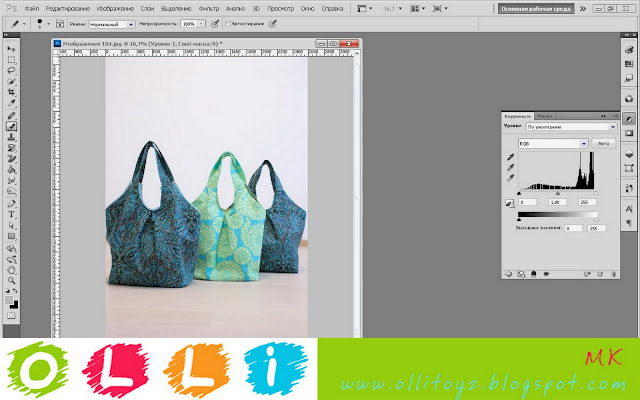This screenshot has width=640, height=400.
Task: Open the Фильтр menu
Action: (x=209, y=8)
